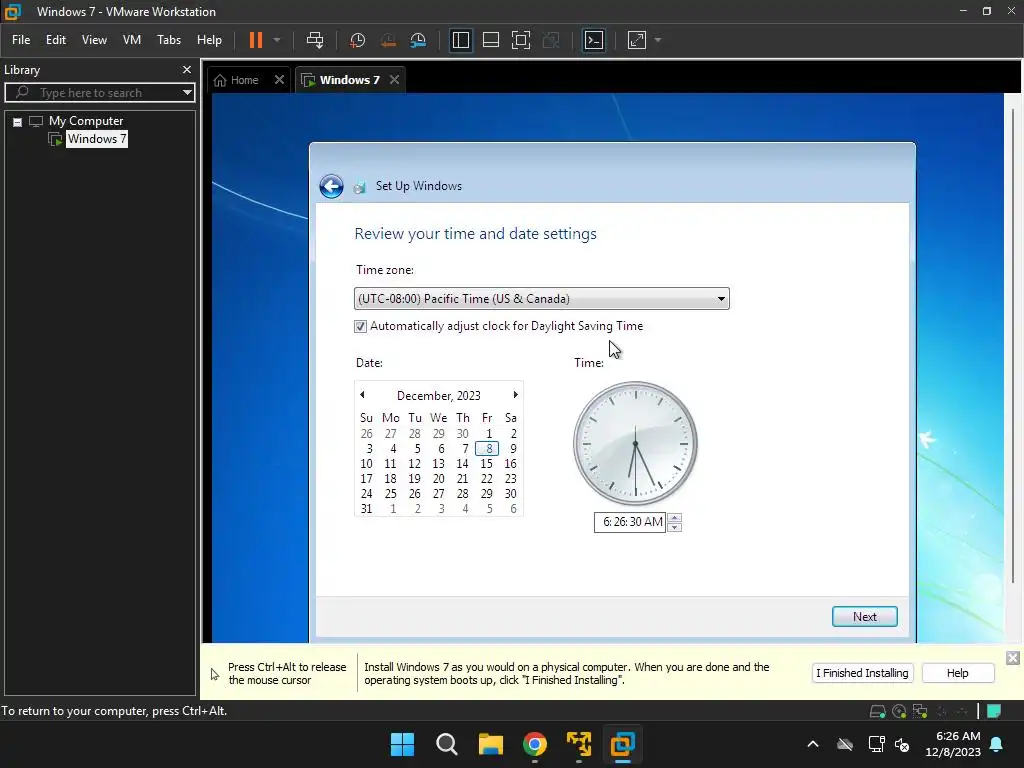Dismiss the yellow install hint bar
The image size is (1024, 768).
[1012, 658]
